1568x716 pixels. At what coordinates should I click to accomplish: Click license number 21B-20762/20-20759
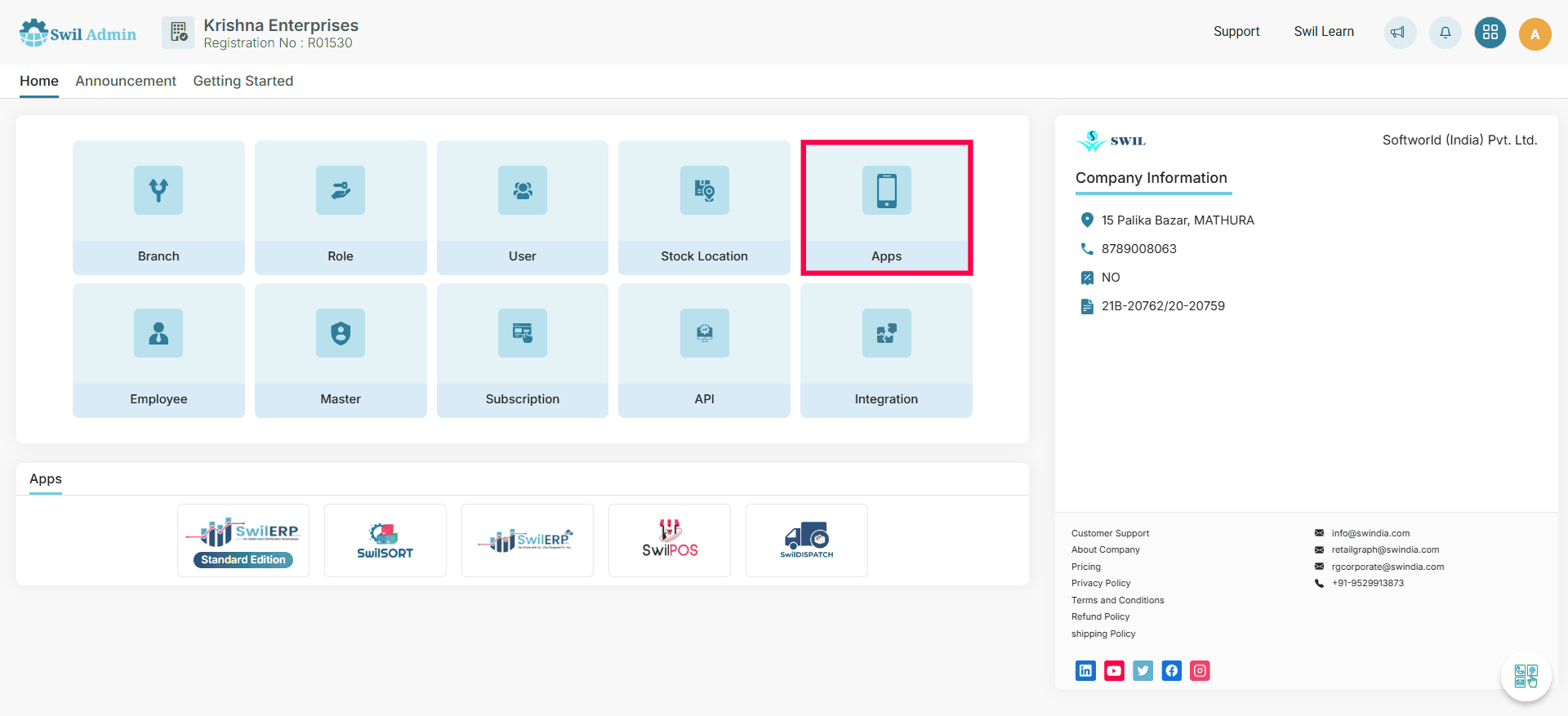point(1163,306)
